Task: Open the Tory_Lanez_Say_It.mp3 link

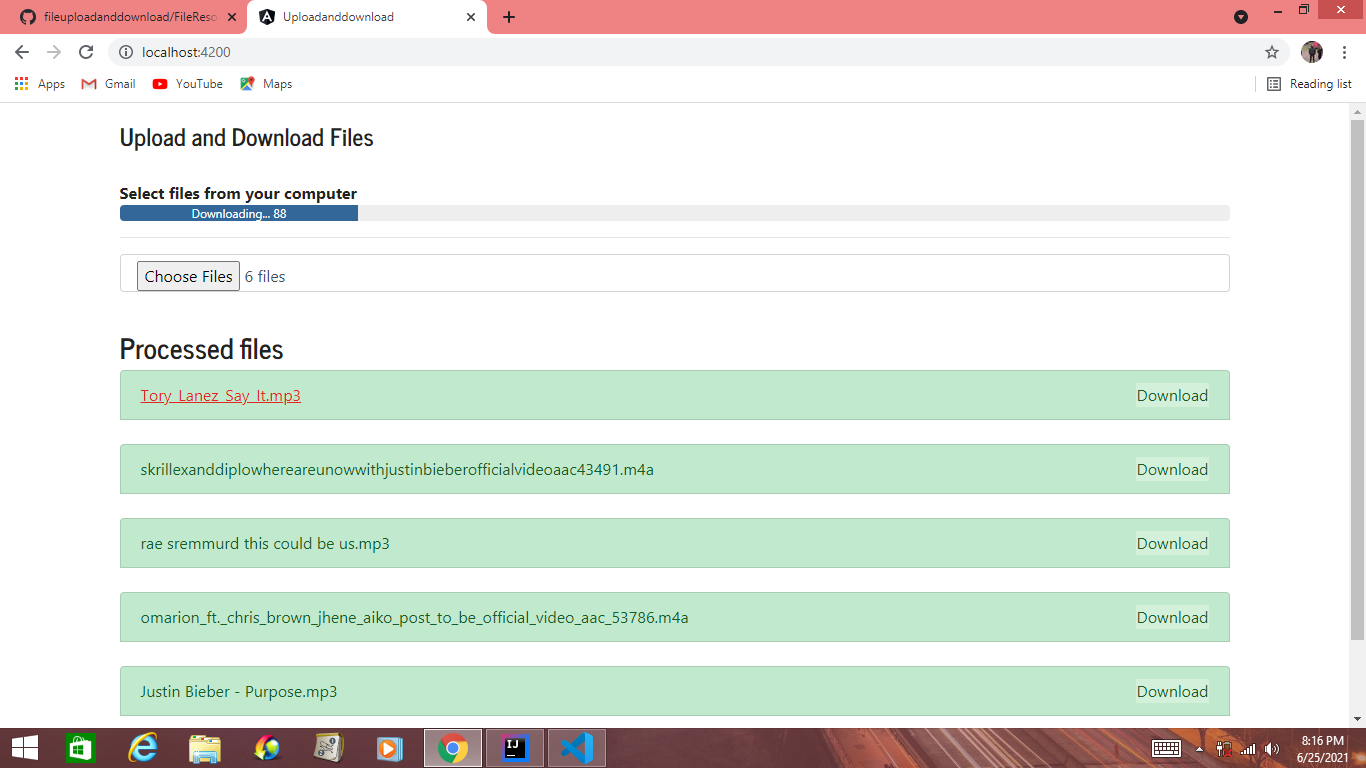Action: [x=220, y=395]
